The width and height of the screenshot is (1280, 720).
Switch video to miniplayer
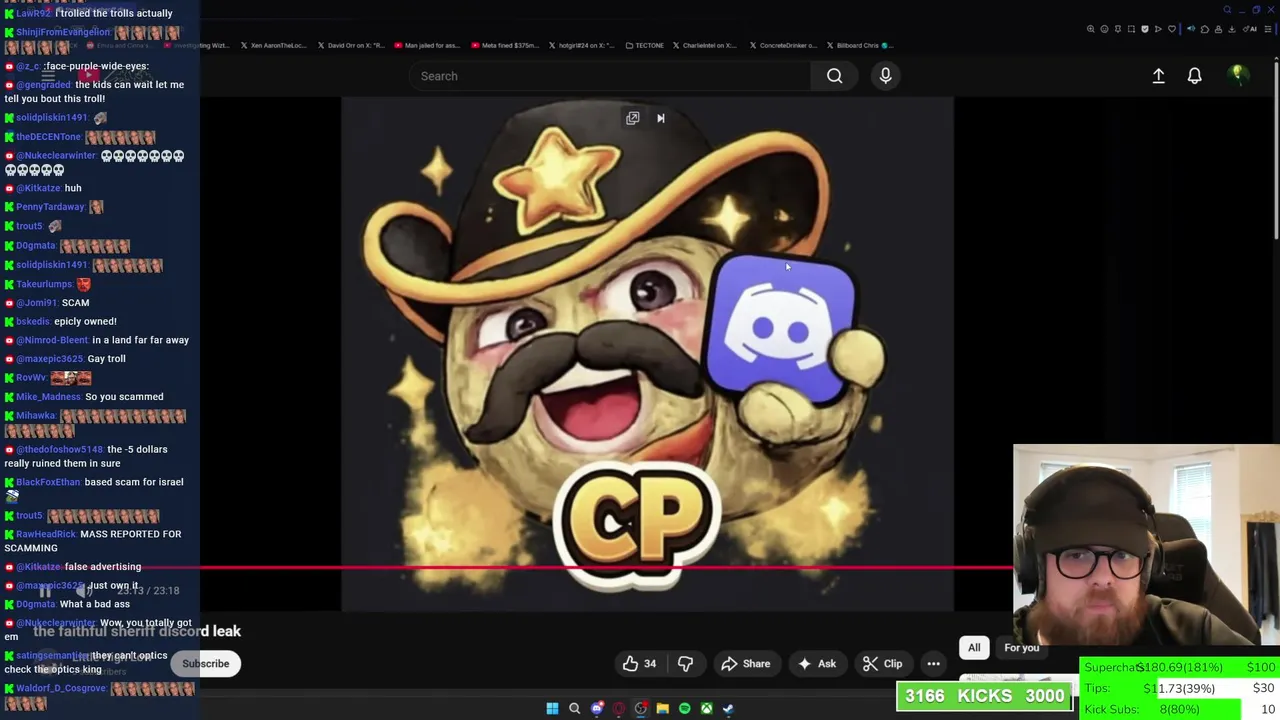[x=632, y=118]
